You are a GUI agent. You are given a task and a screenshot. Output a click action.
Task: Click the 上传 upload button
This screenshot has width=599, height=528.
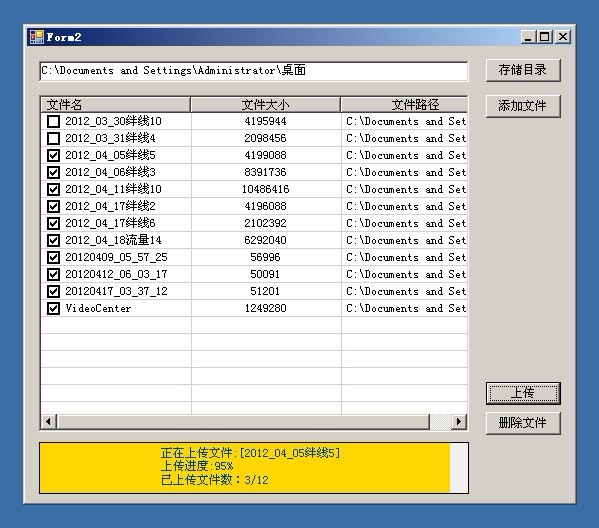click(x=523, y=393)
